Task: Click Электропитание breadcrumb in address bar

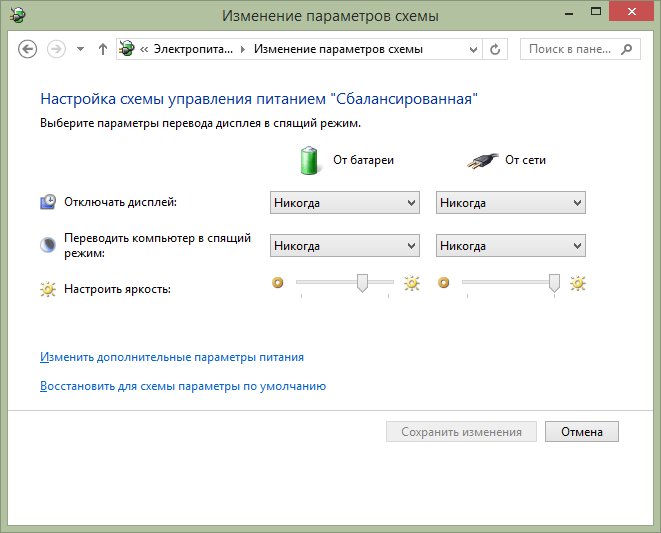Action: pos(191,49)
